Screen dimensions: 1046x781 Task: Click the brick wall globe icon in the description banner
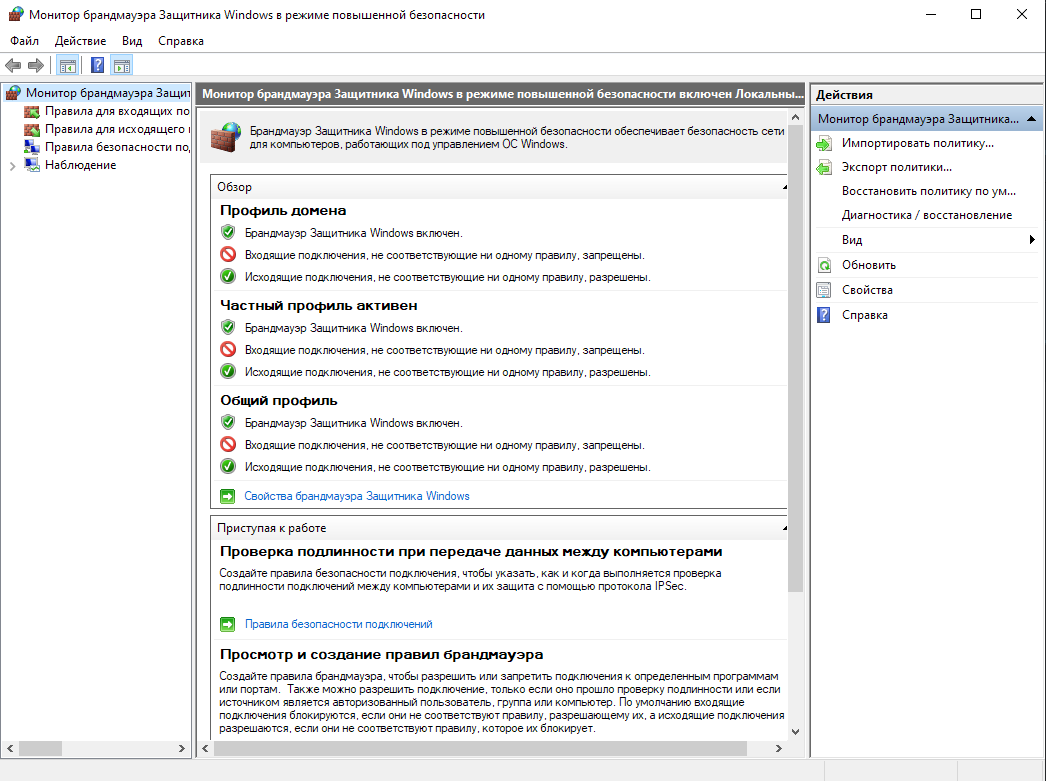pyautogui.click(x=225, y=137)
